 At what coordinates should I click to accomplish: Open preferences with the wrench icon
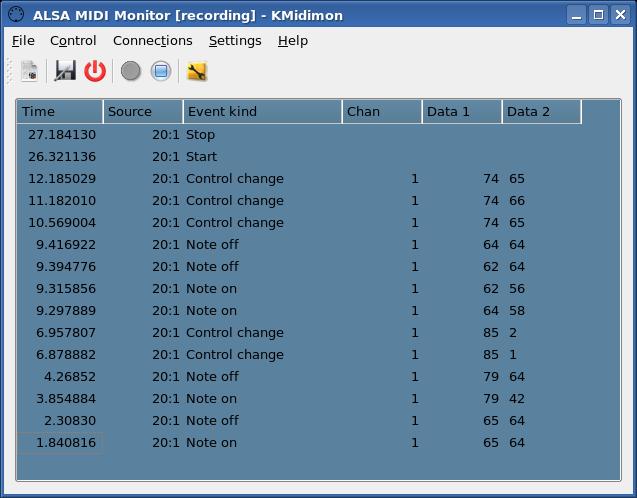[x=197, y=71]
